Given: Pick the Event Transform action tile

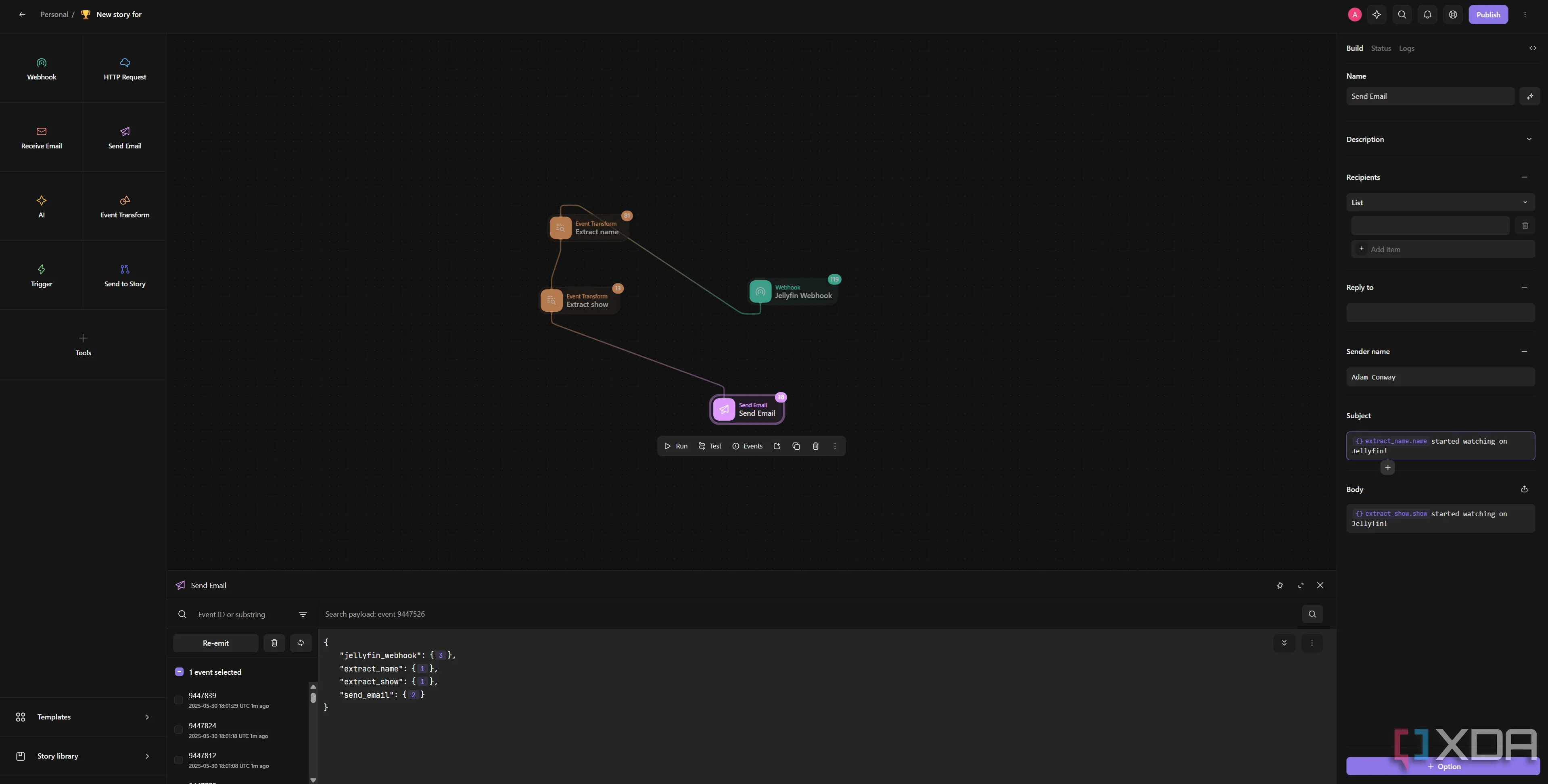Looking at the screenshot, I should tap(125, 206).
